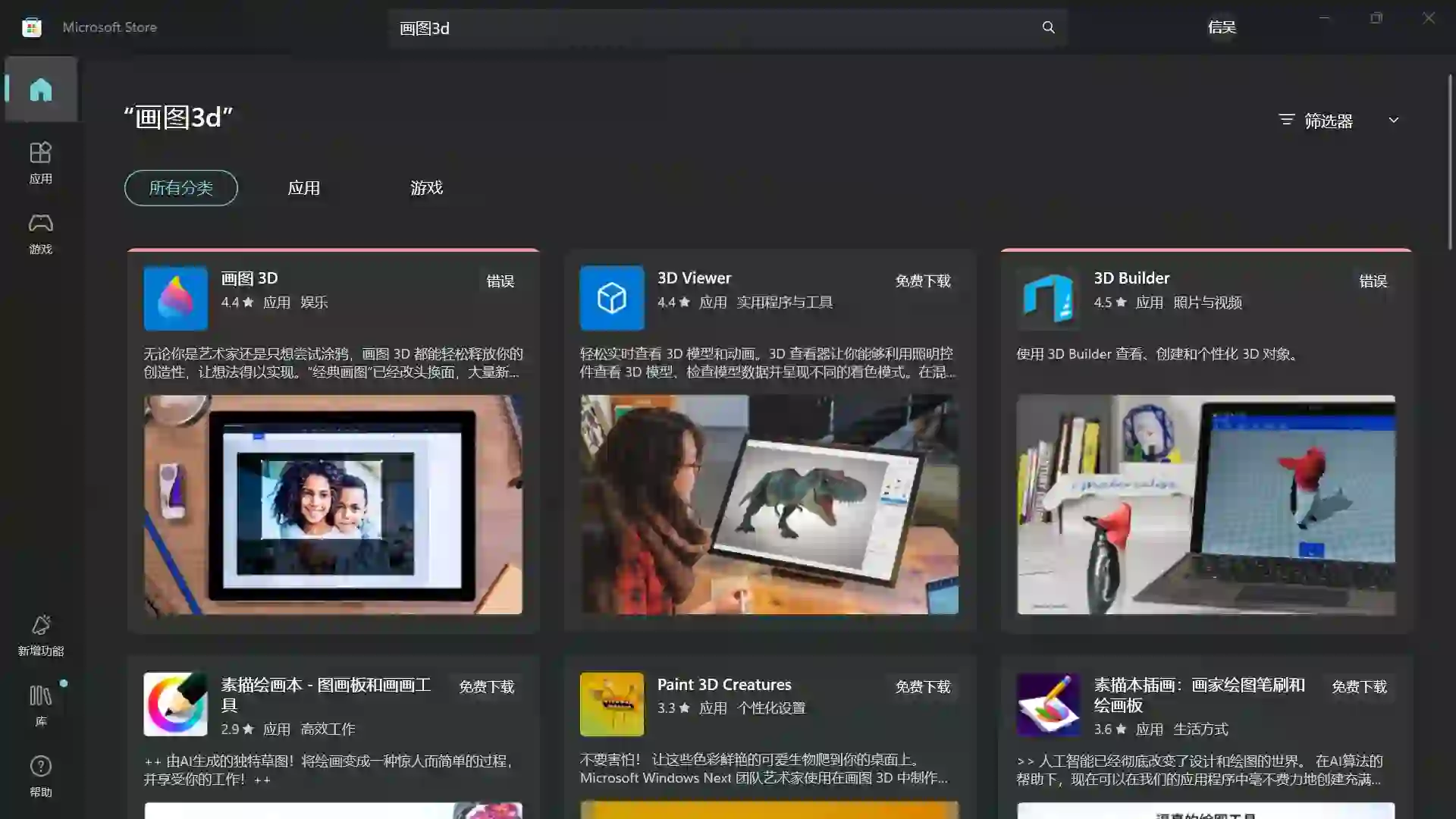Select the 3D Builder app icon
Screen dimensions: 1456x819
coord(1047,297)
